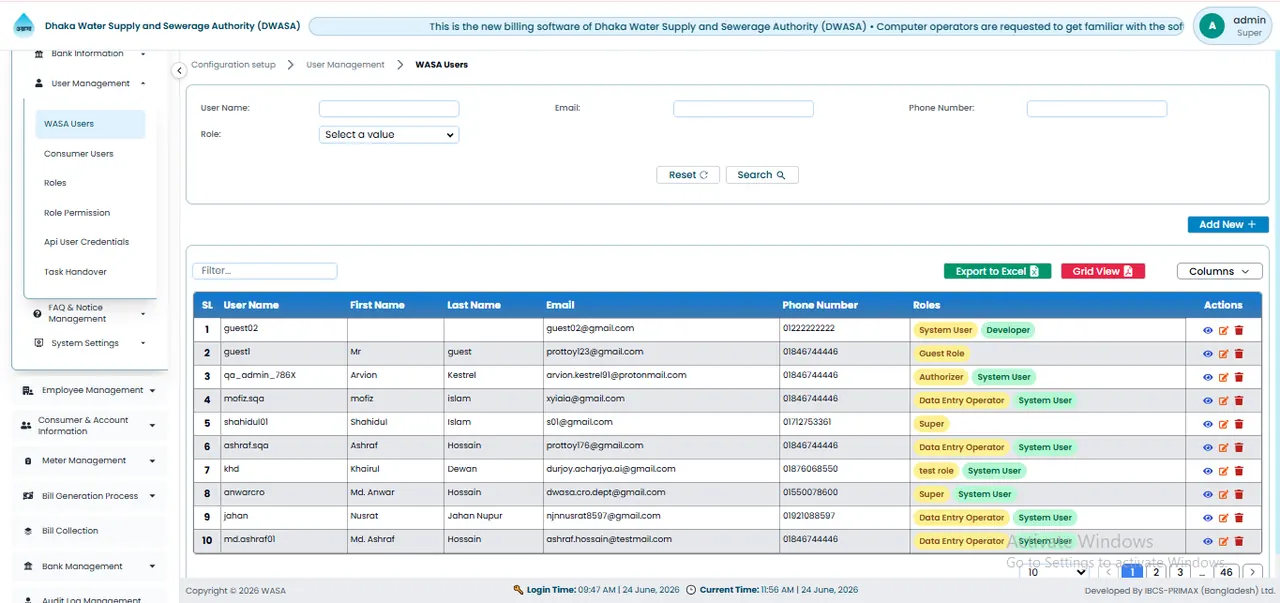Screen dimensions: 1280x603
Task: Sort by Email column header
Action: [x=560, y=305]
